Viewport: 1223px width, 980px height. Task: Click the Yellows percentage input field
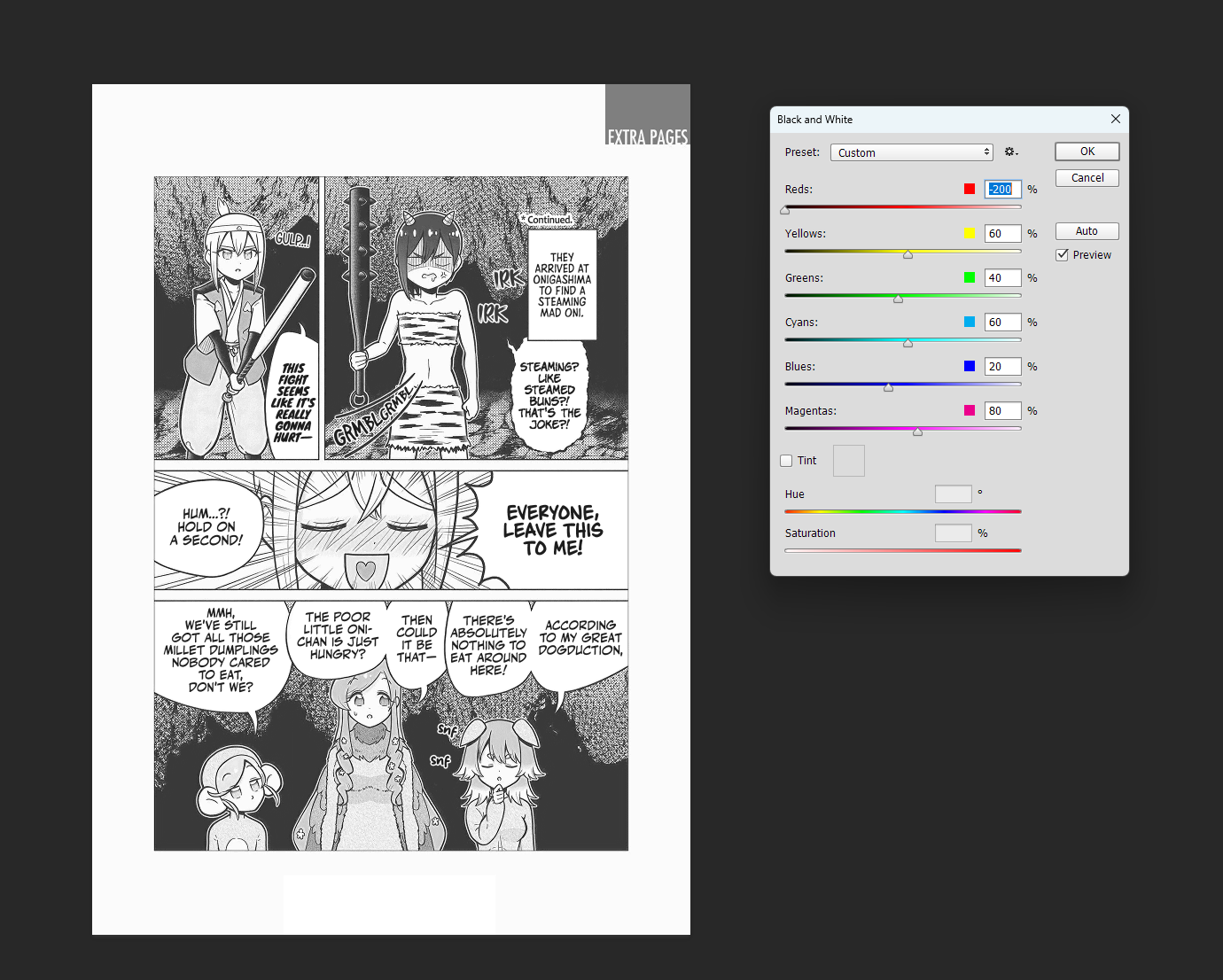click(x=1003, y=234)
